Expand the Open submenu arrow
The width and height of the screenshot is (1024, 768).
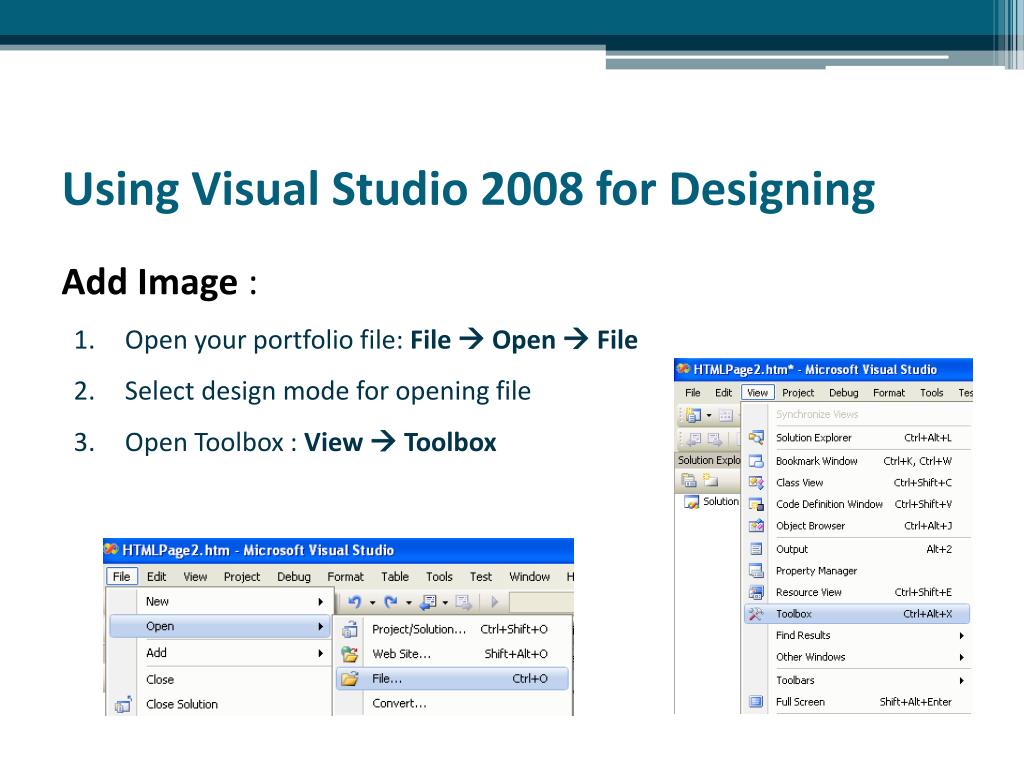click(x=321, y=626)
